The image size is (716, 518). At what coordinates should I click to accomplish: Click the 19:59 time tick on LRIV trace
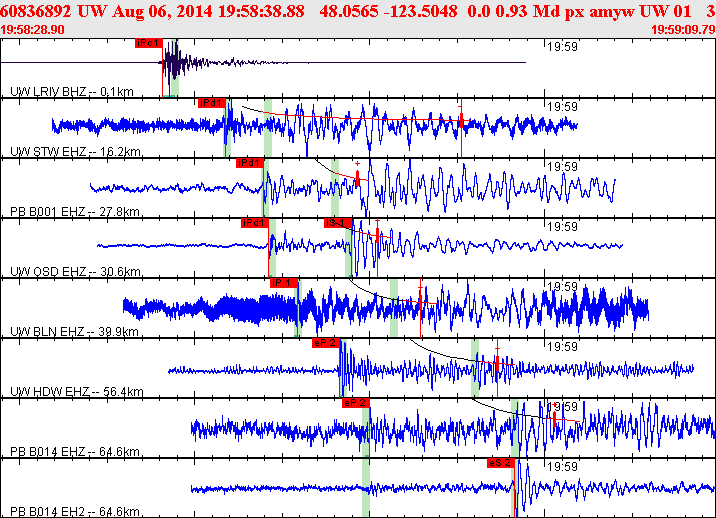pyautogui.click(x=562, y=46)
